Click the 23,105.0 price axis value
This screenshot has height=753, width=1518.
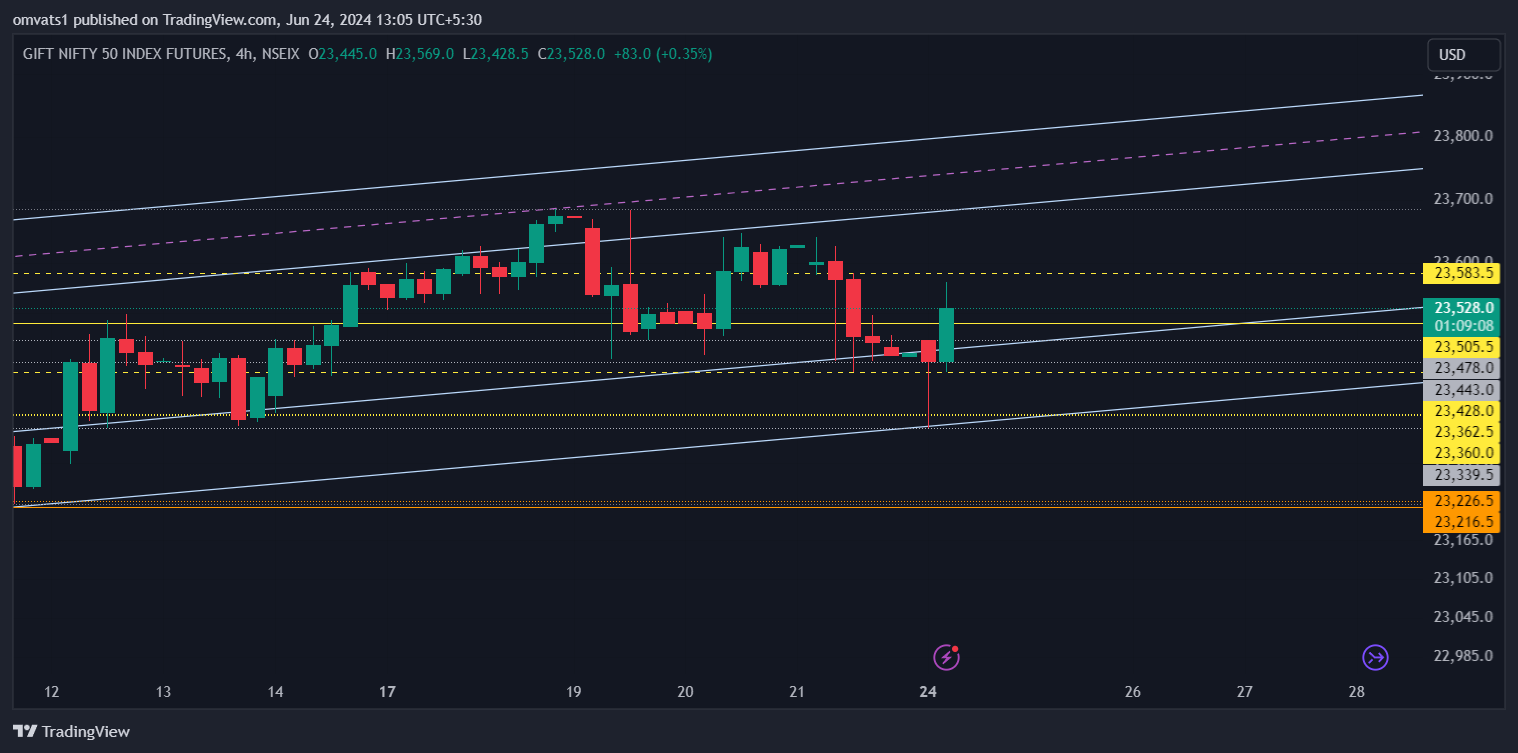click(x=1463, y=578)
